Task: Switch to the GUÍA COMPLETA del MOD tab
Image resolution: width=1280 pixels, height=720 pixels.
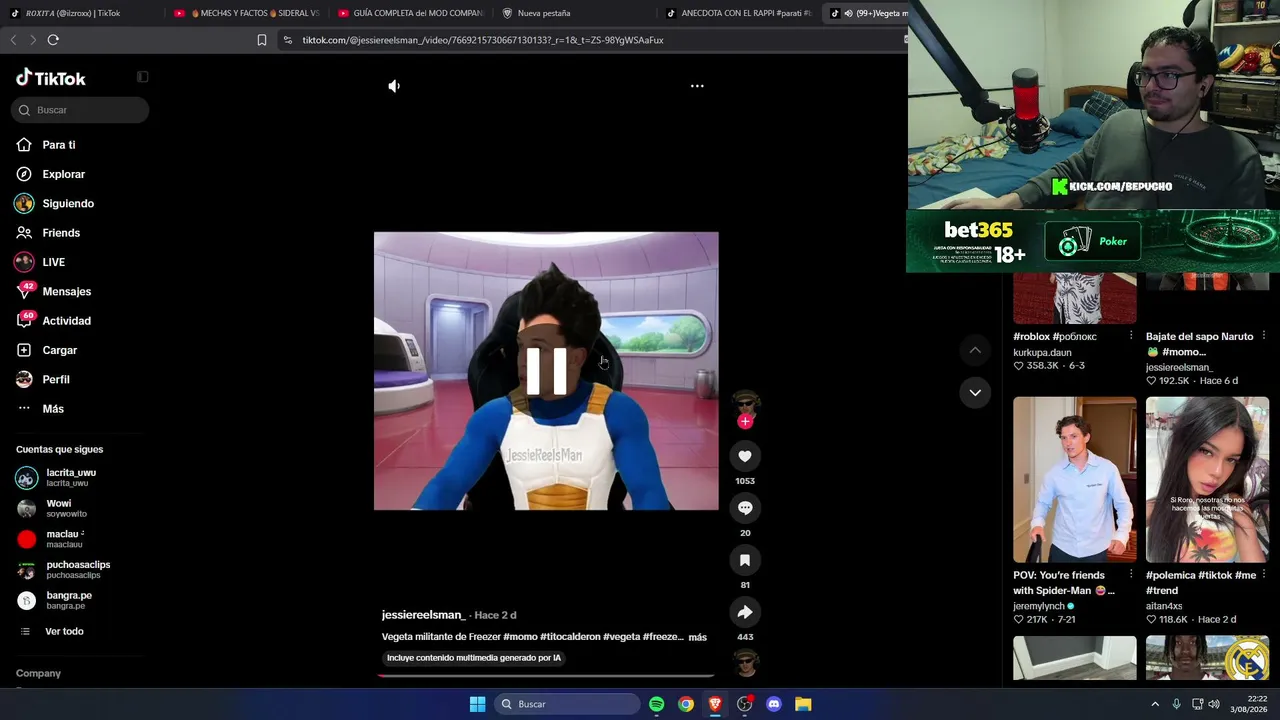Action: 410,13
